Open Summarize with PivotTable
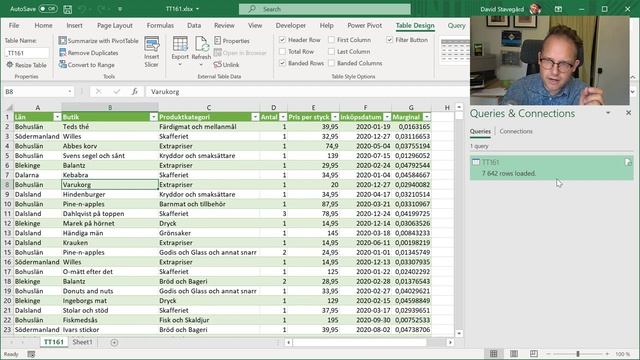640x360 pixels. pos(99,40)
